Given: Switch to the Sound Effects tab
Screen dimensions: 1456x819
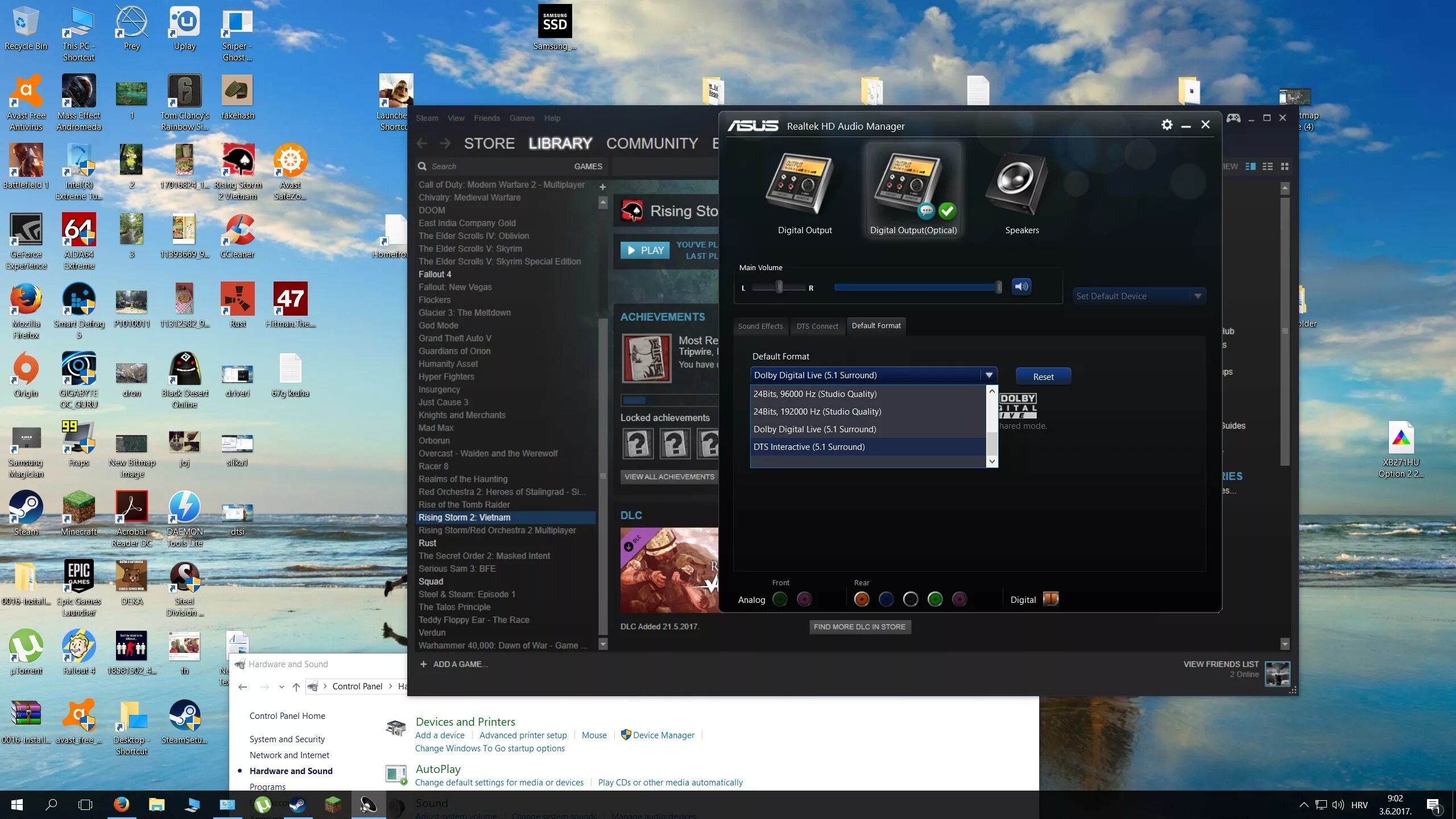Looking at the screenshot, I should 760,326.
